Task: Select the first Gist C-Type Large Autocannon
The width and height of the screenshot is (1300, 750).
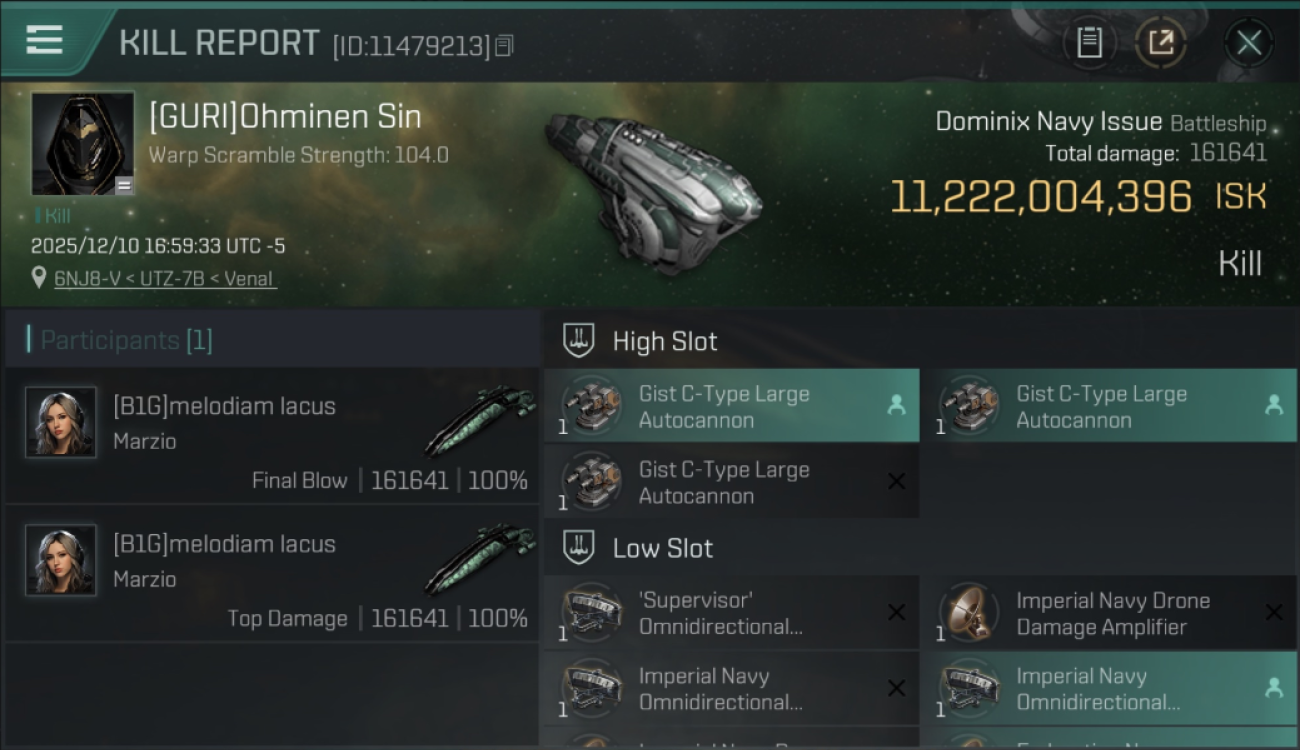Action: click(x=730, y=406)
